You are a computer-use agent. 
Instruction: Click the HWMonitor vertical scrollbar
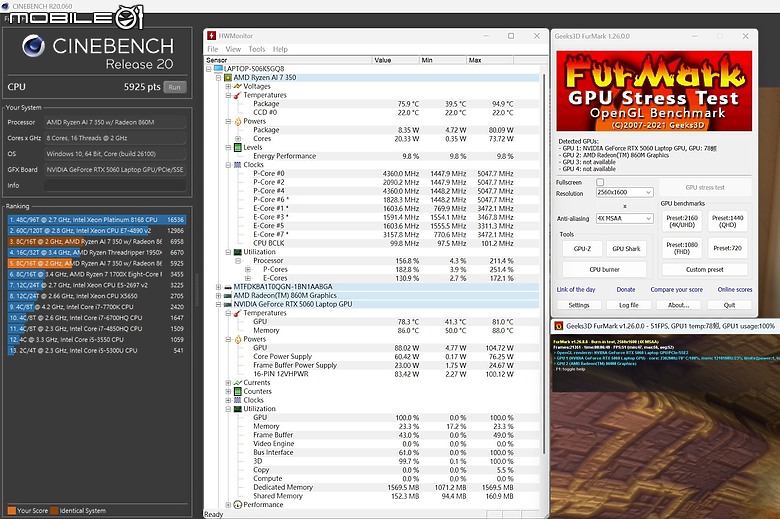[x=544, y=264]
